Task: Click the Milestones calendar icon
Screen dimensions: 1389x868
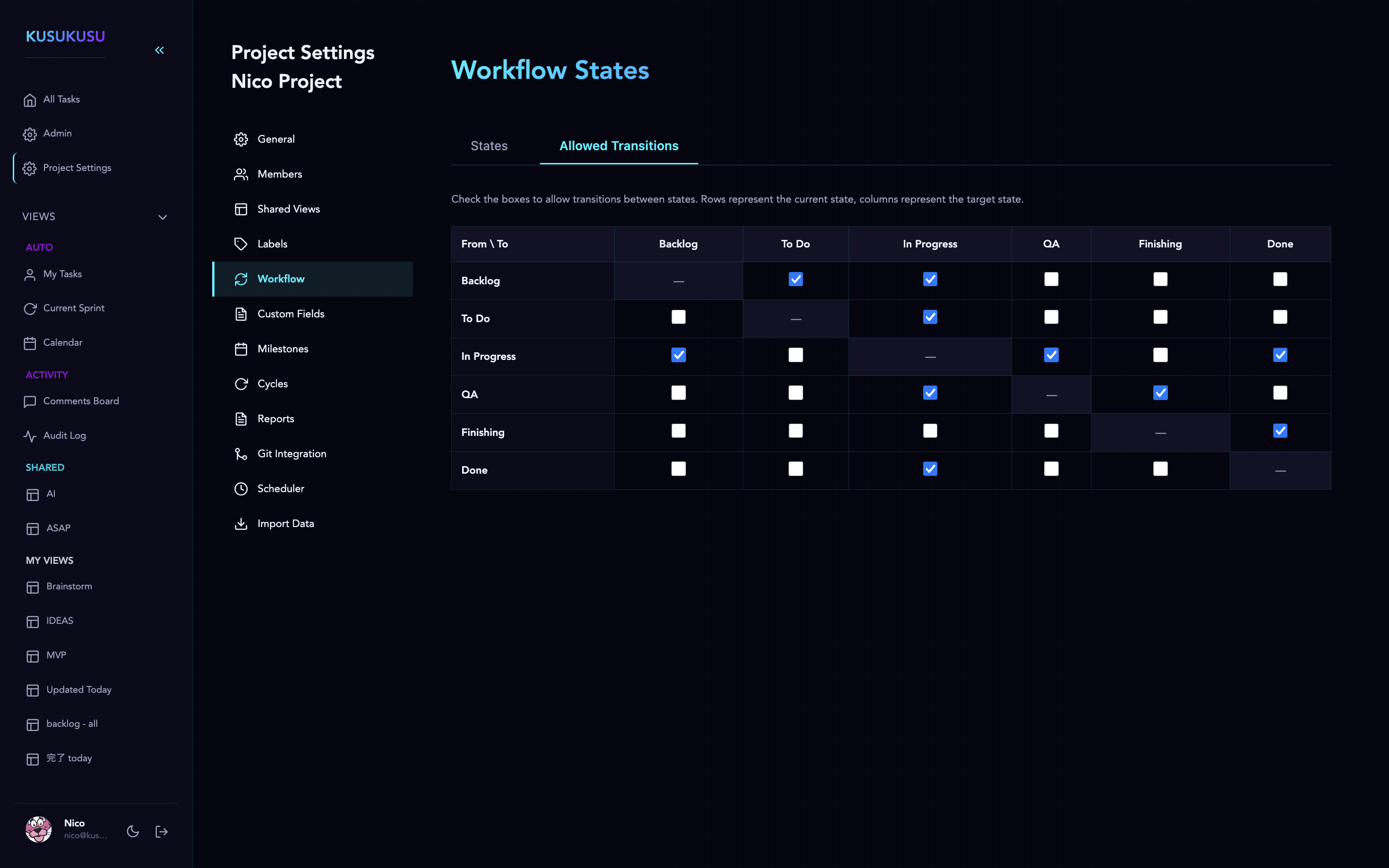Action: click(242, 349)
